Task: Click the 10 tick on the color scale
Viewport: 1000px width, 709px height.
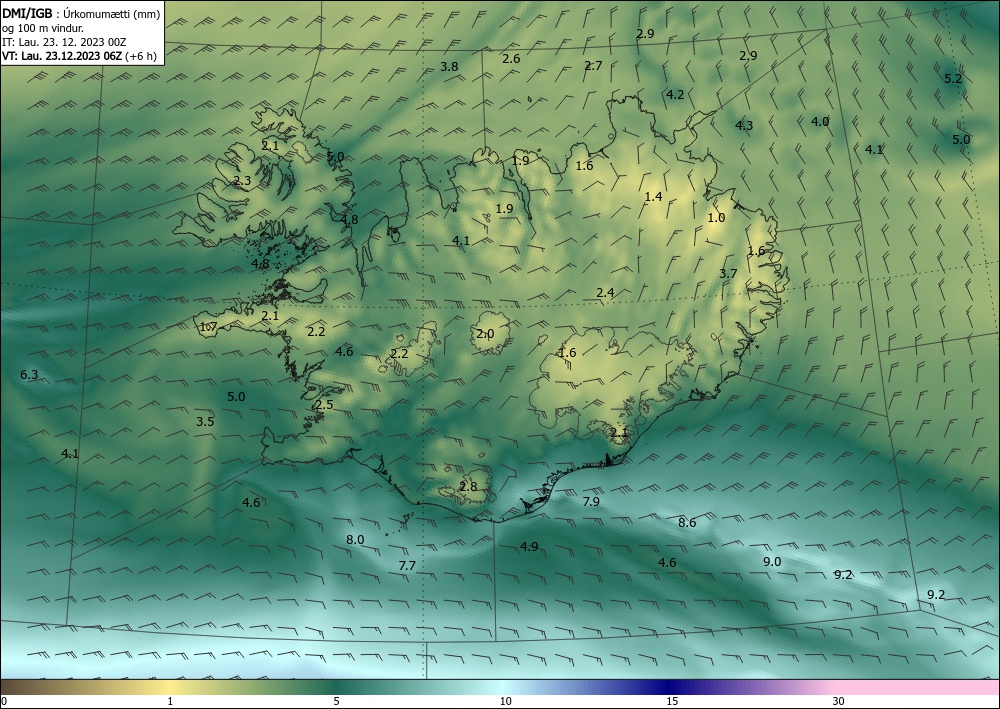Action: pos(505,701)
